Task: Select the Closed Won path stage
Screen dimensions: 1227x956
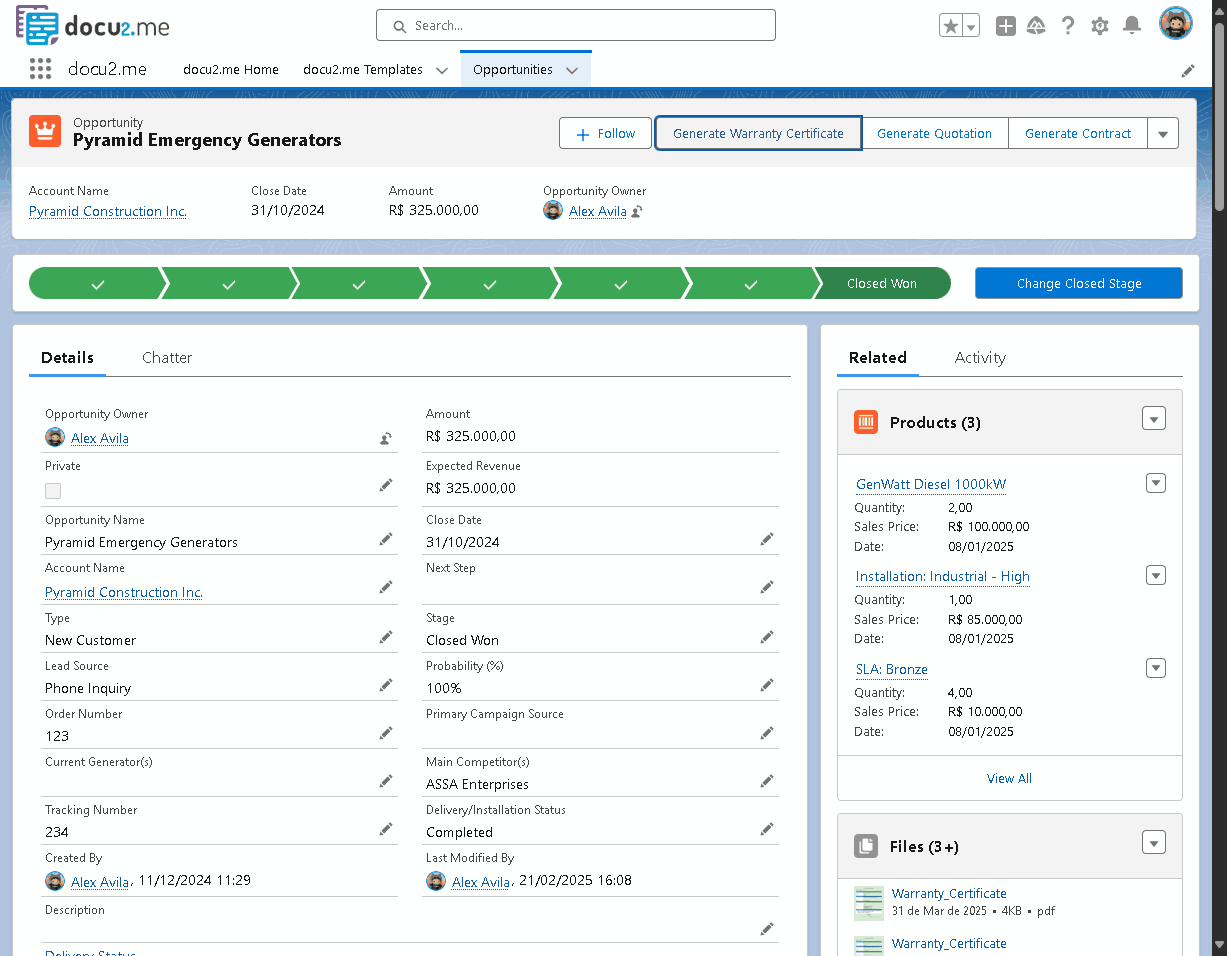Action: coord(882,283)
